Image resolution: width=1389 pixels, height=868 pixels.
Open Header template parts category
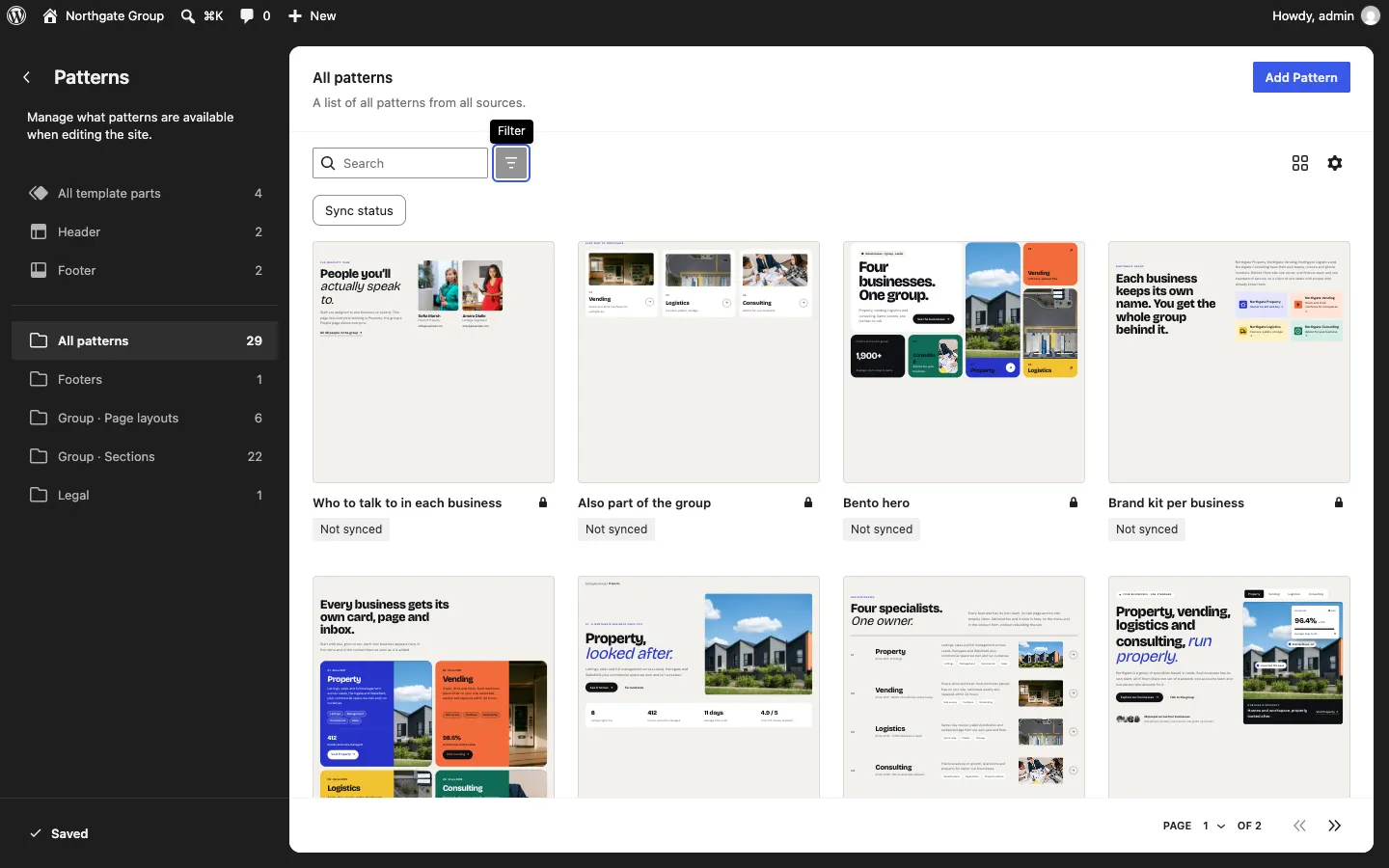tap(145, 231)
